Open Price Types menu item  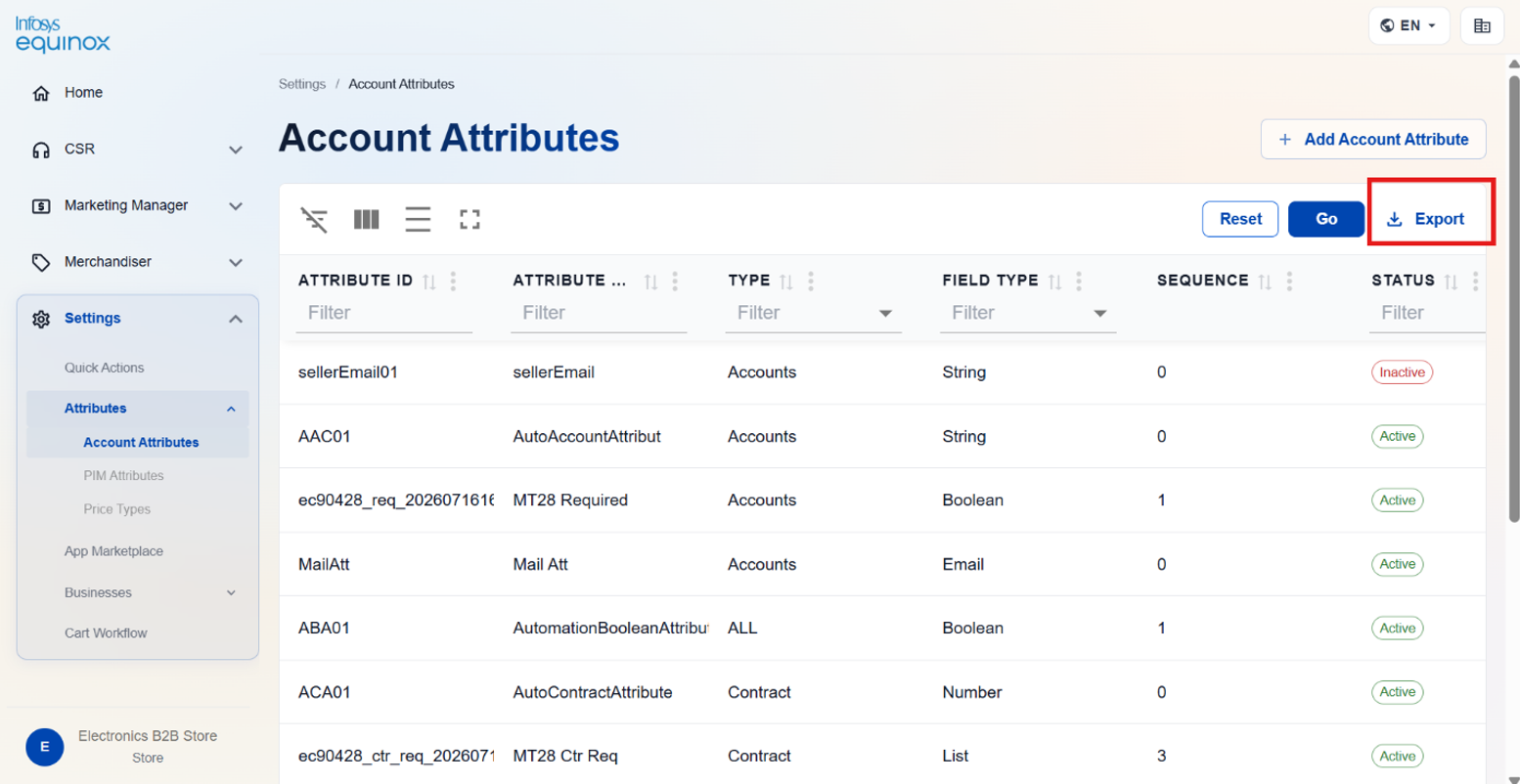point(116,509)
